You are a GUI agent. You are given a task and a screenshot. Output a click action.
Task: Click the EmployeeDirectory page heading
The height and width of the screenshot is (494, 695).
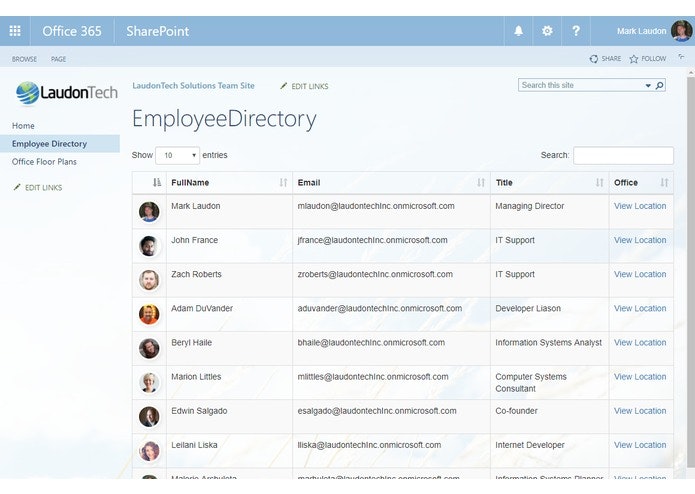(x=224, y=119)
